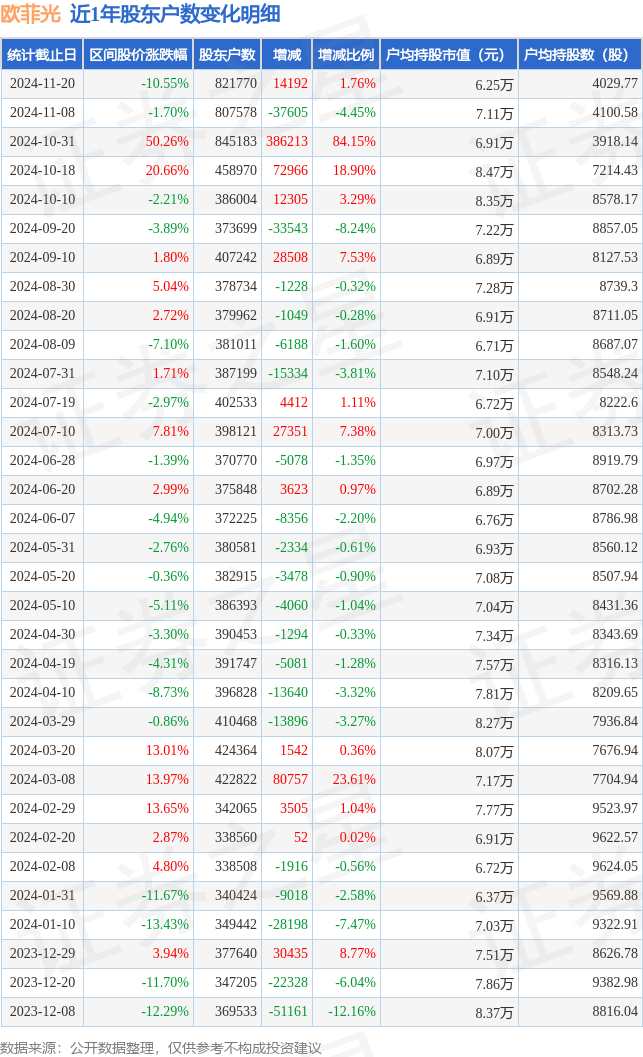Click the price change value 13.01%
643x1057 pixels.
pyautogui.click(x=167, y=750)
